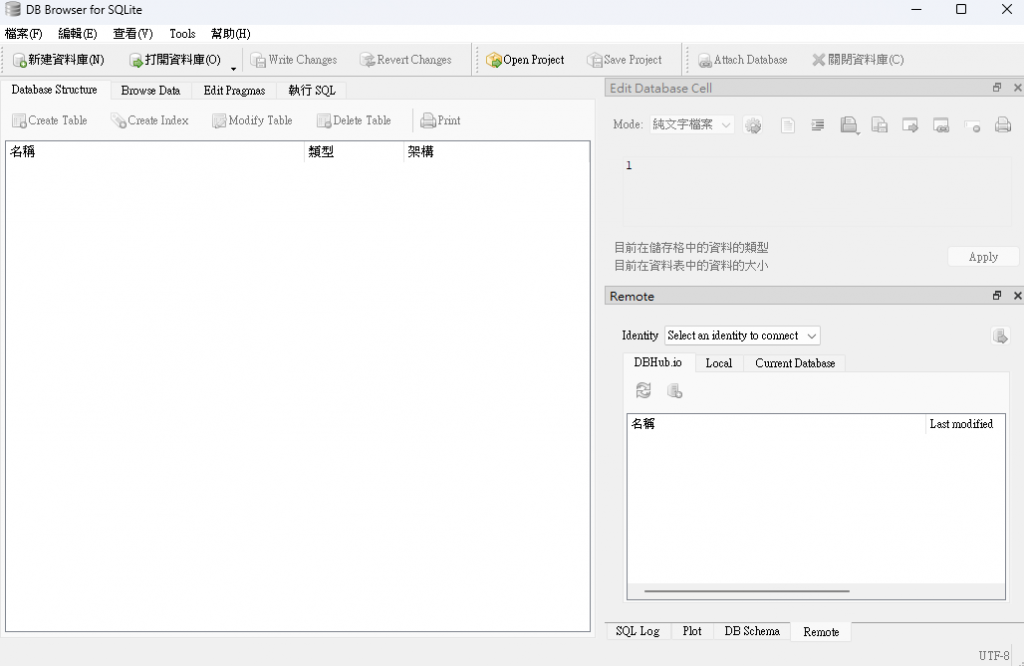Close the Remote panel
The height and width of the screenshot is (666, 1024).
(x=1017, y=296)
